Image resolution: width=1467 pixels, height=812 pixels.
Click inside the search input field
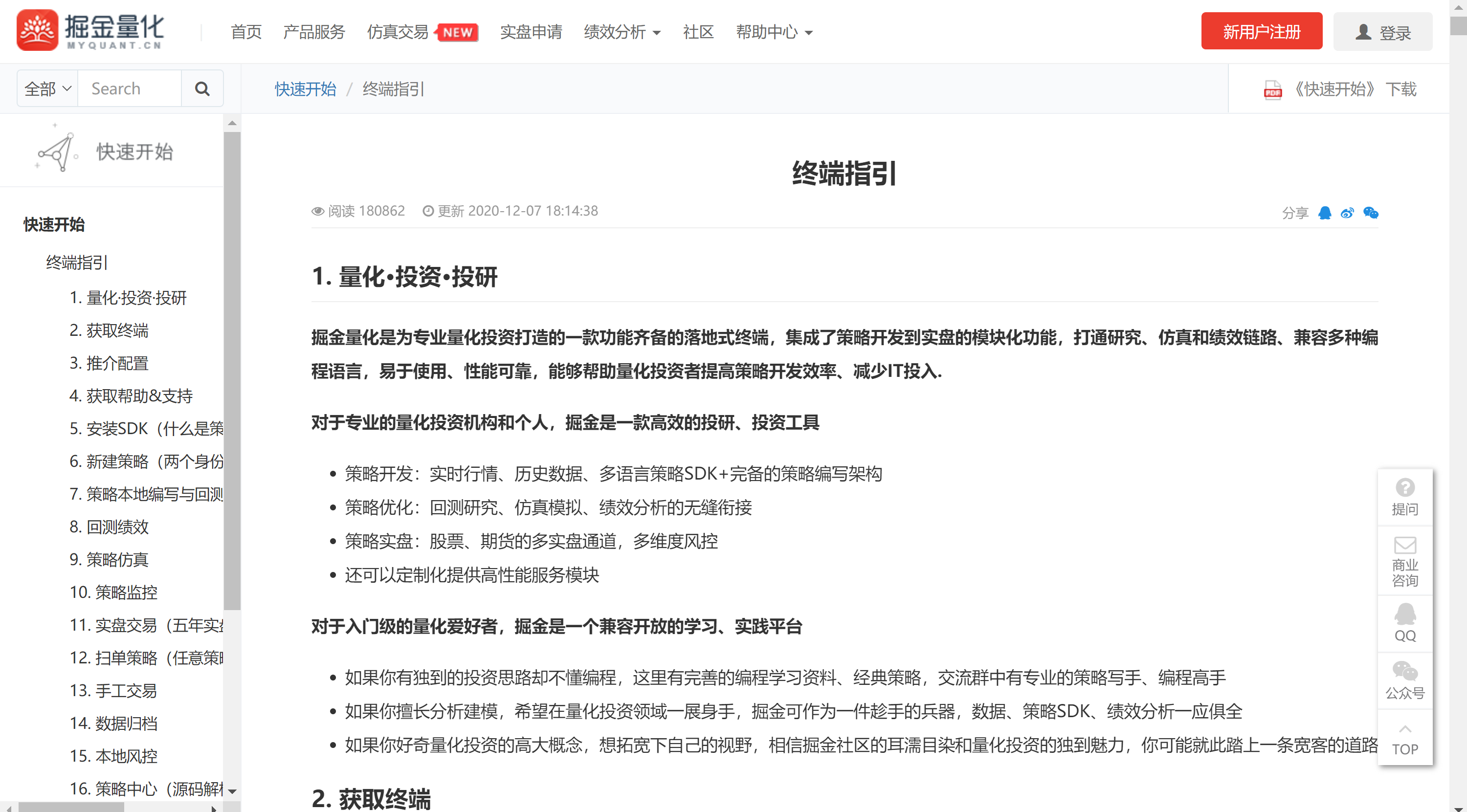[x=130, y=88]
